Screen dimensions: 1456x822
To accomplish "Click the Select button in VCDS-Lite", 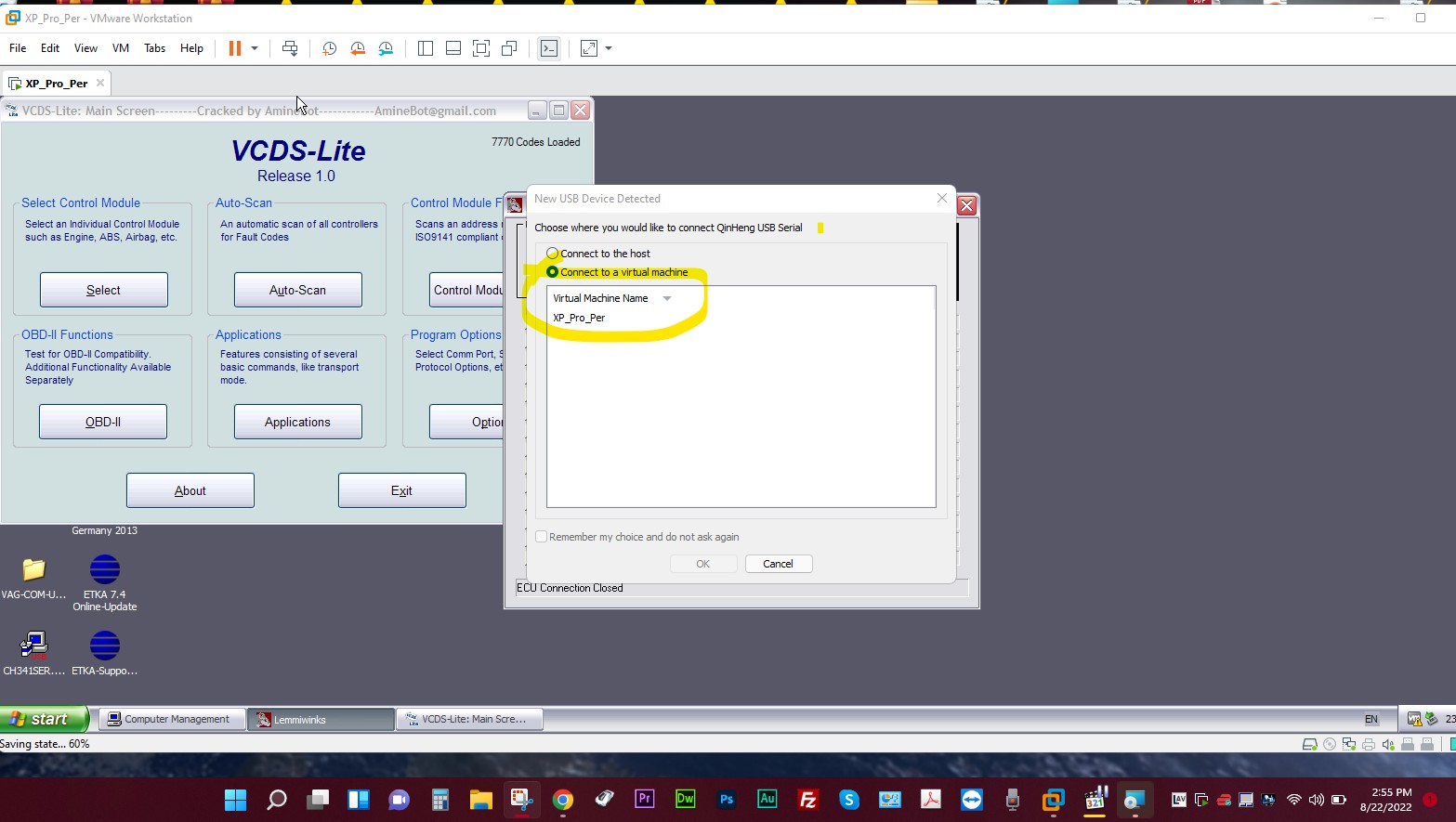I will pos(104,290).
